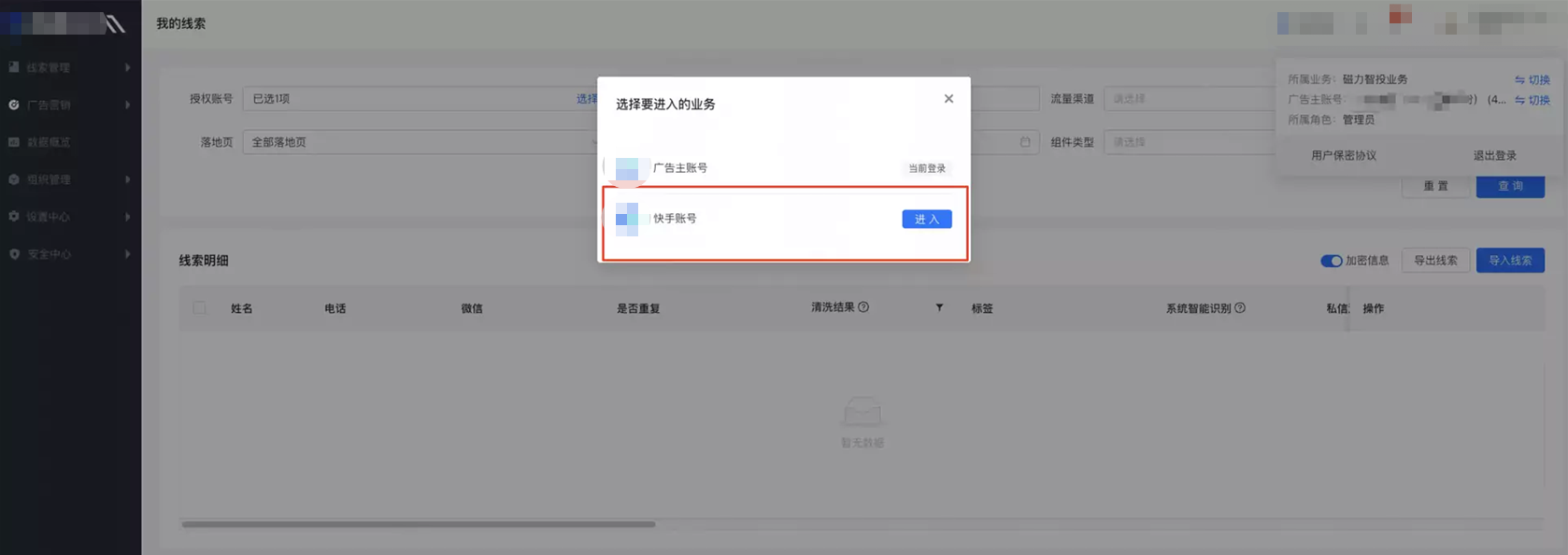Open 用户保密协议 link
Viewport: 1568px width, 555px height.
click(x=1344, y=156)
